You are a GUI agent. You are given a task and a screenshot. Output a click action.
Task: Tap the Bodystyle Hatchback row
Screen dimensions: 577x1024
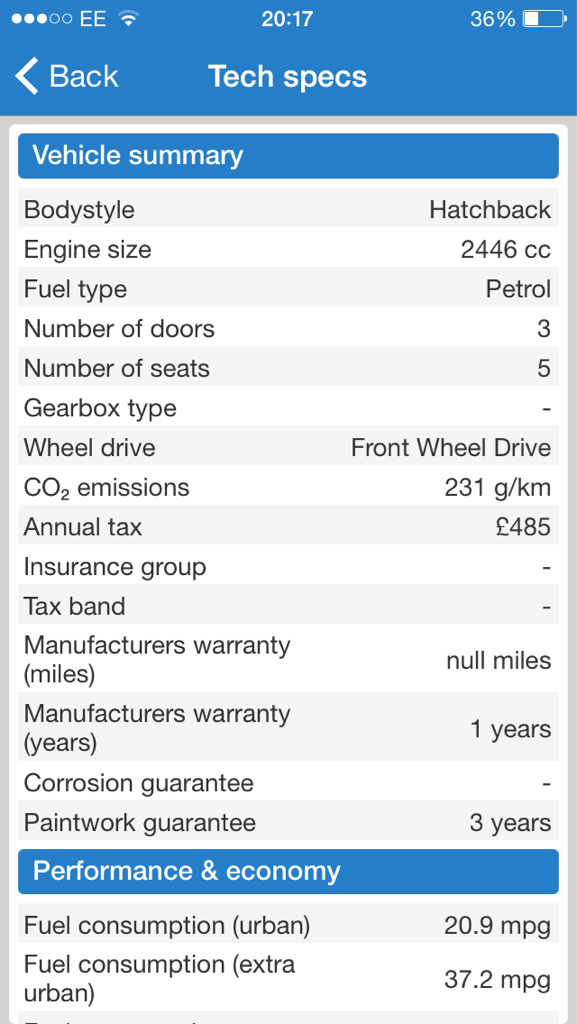(x=288, y=210)
